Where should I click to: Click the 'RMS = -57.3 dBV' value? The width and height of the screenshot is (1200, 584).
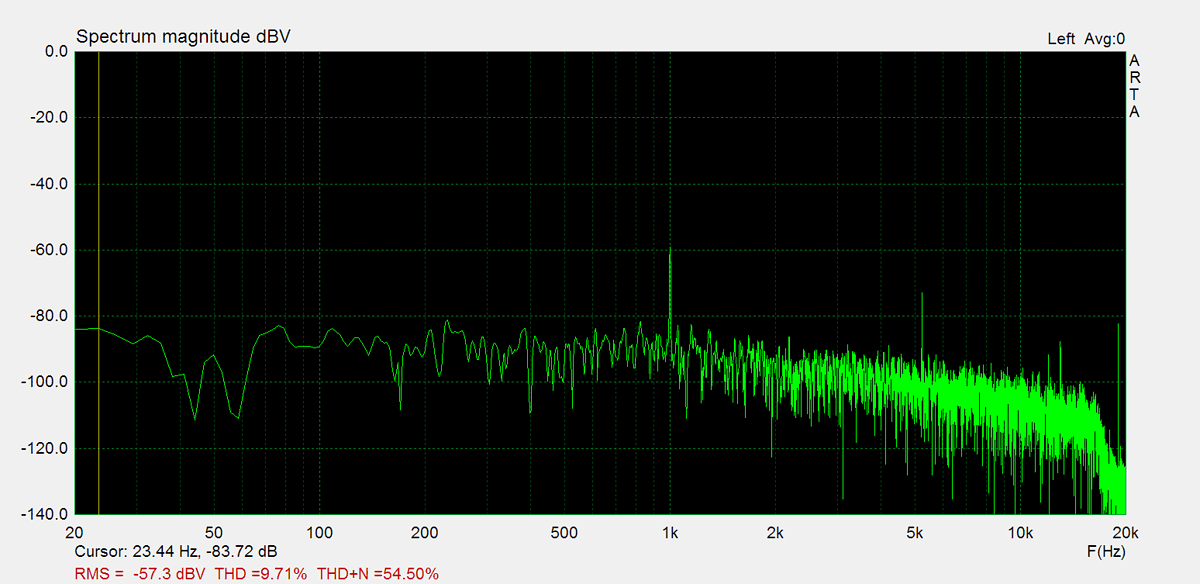pos(141,573)
